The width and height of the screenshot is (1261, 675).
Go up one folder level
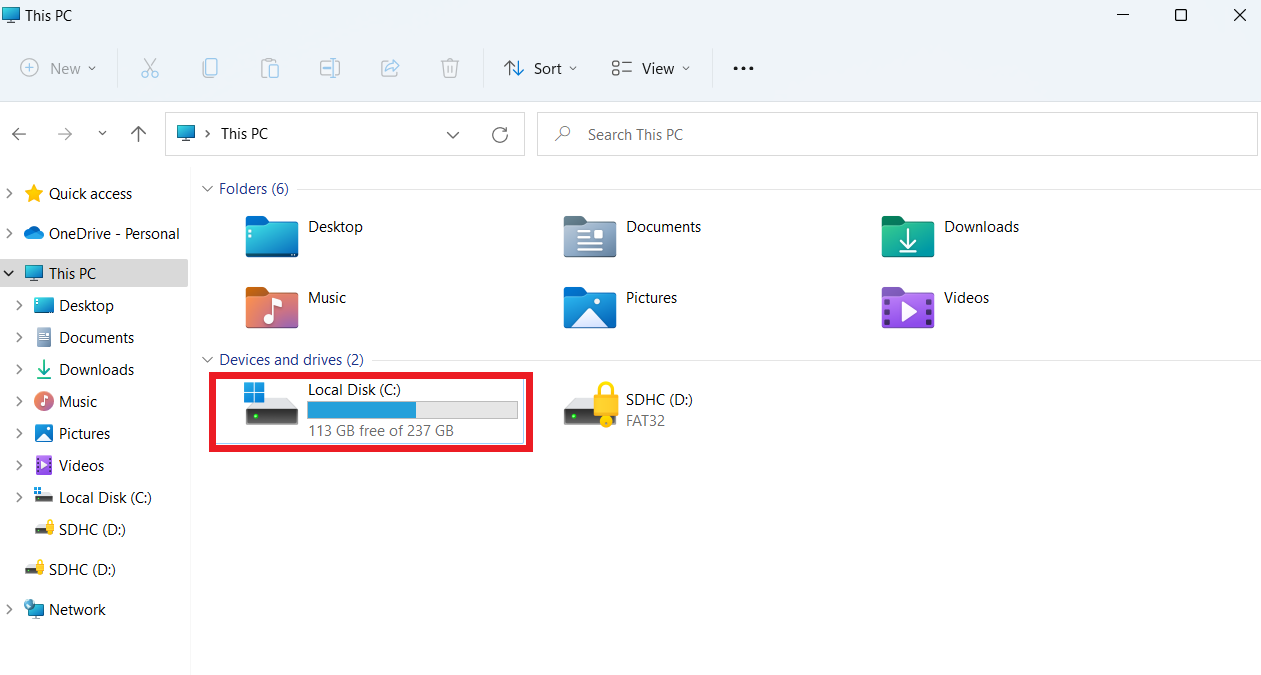point(139,134)
